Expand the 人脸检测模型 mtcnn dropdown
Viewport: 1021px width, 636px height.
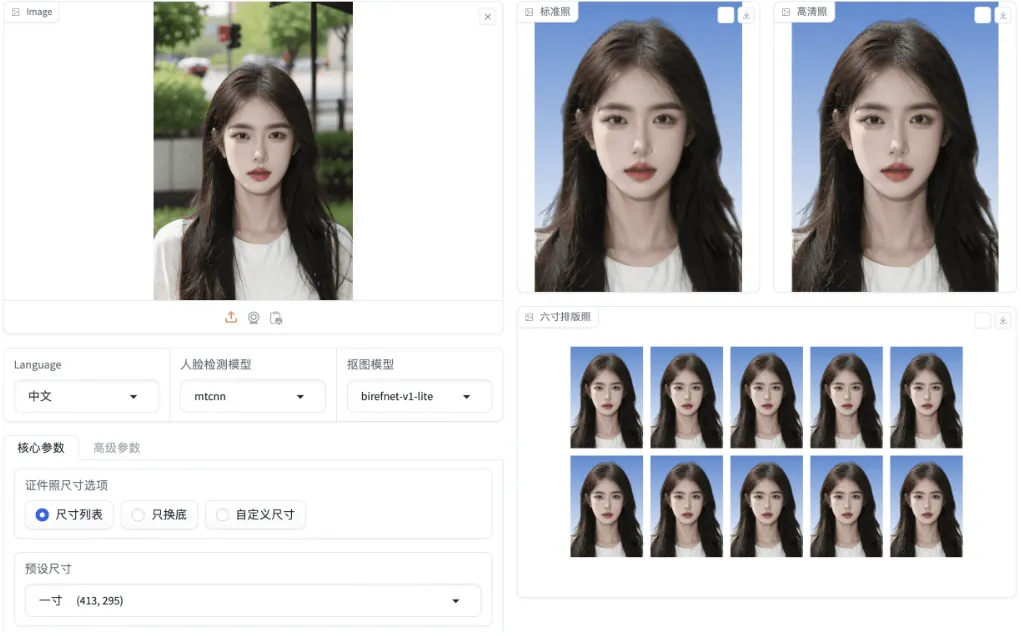pos(253,396)
